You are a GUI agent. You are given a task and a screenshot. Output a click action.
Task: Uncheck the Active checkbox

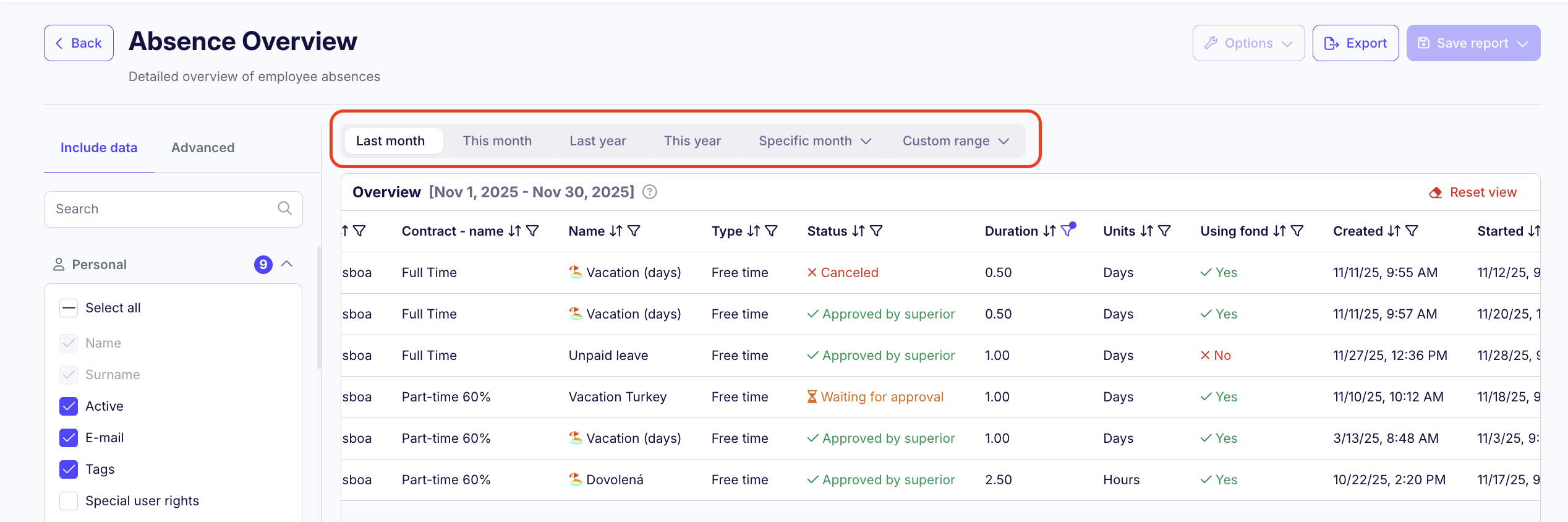69,406
